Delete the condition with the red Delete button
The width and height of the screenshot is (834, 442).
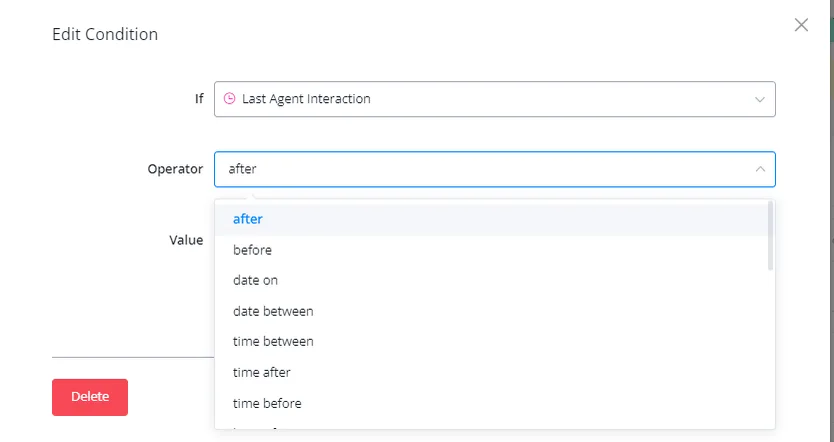(90, 397)
